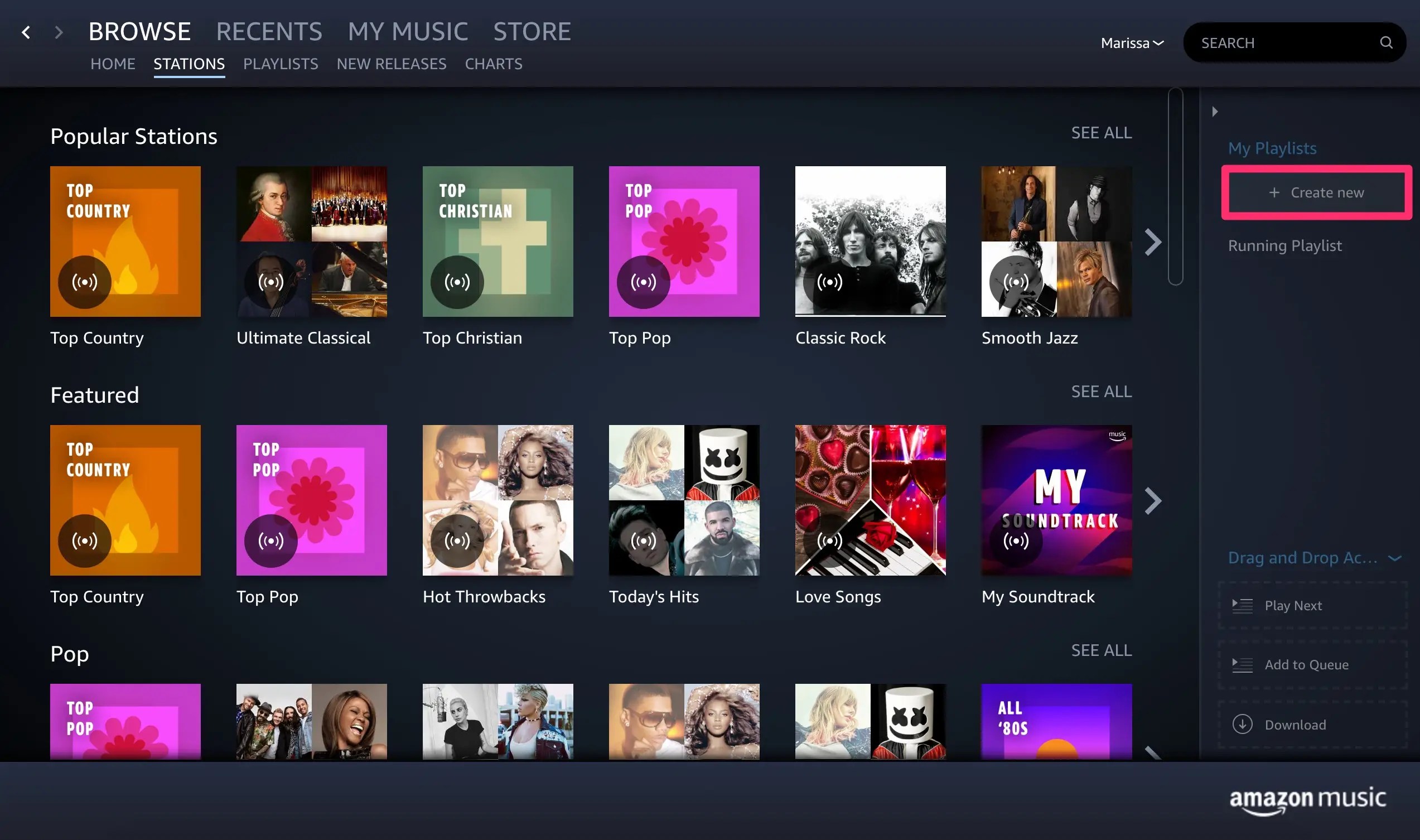Open the Marissa account dropdown
Image resolution: width=1420 pixels, height=840 pixels.
tap(1132, 43)
